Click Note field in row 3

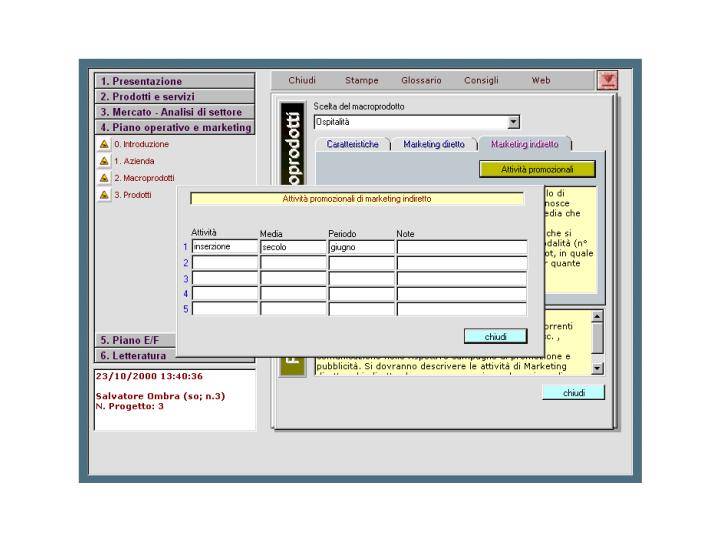point(462,278)
